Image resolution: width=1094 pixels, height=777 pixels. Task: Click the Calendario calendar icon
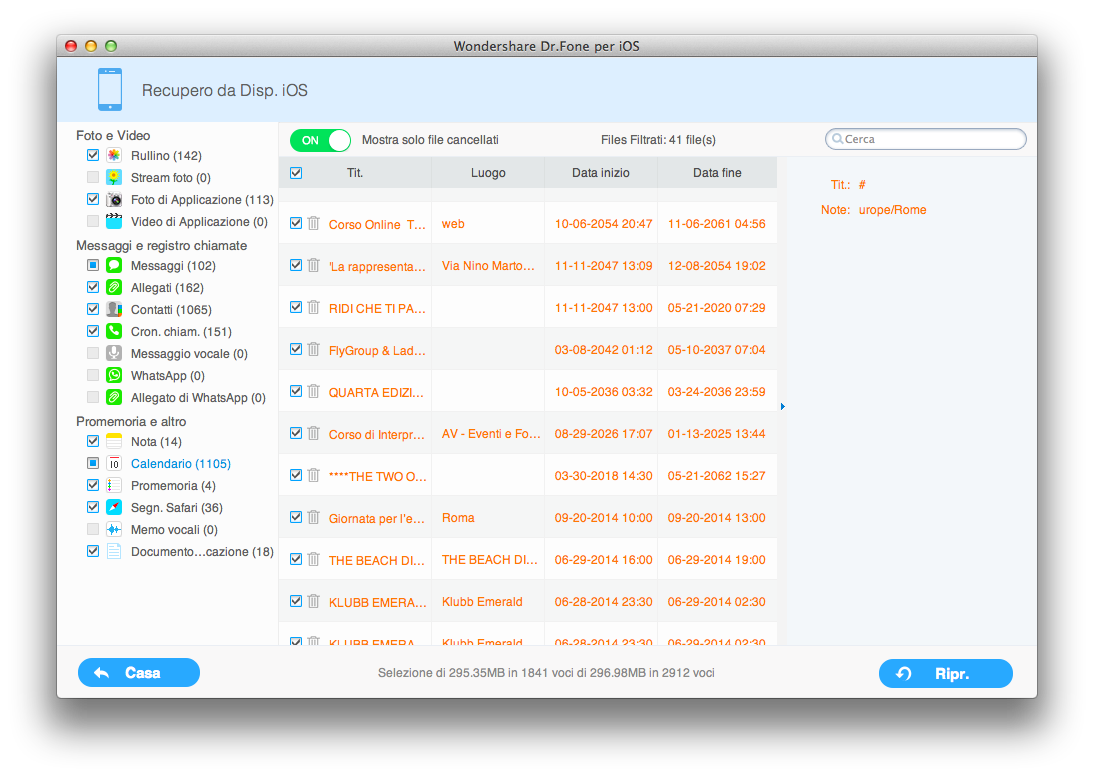coord(114,463)
